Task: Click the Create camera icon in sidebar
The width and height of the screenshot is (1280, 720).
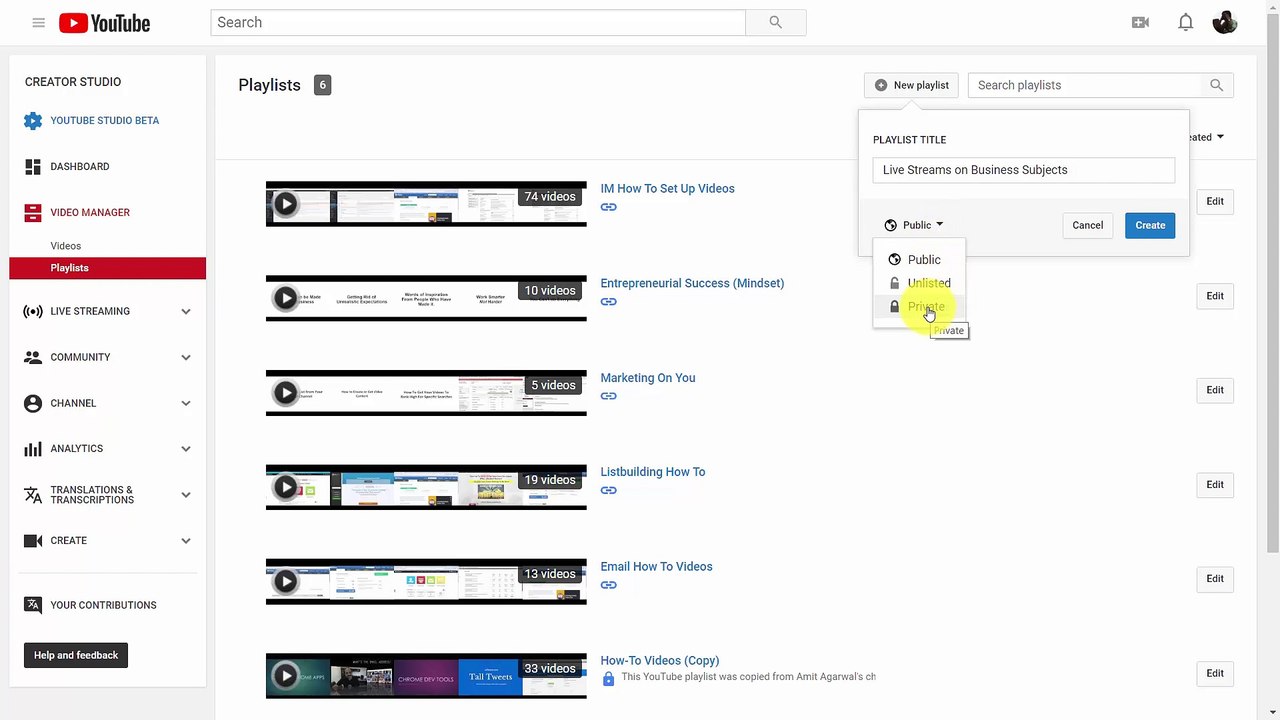Action: 33,541
